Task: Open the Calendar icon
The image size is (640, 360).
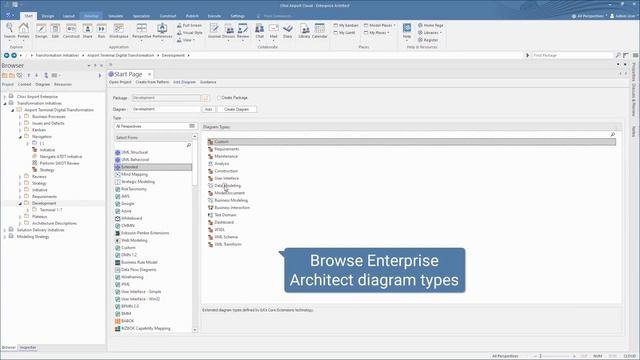Action: point(320,31)
